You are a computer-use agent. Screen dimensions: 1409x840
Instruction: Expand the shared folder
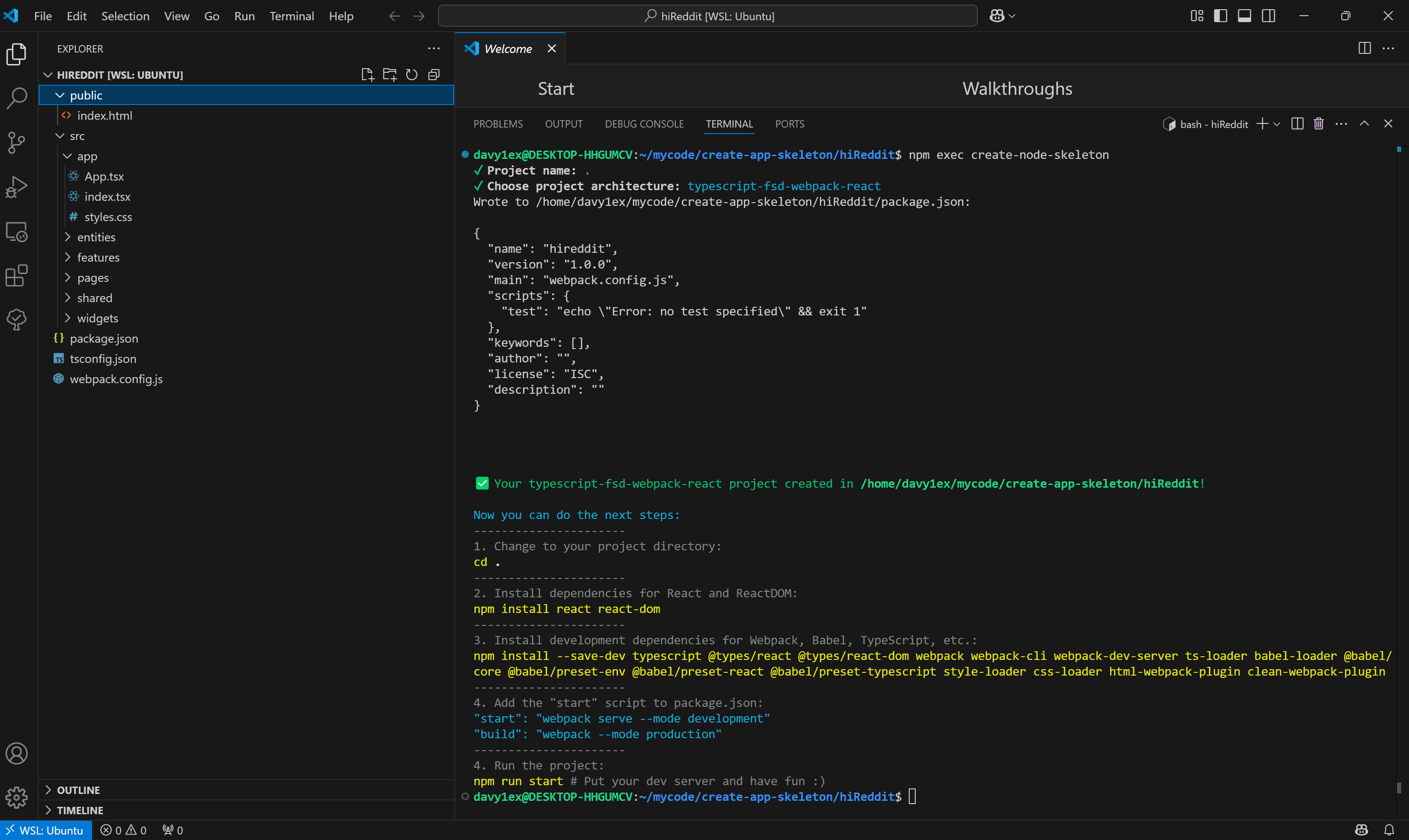coord(67,298)
